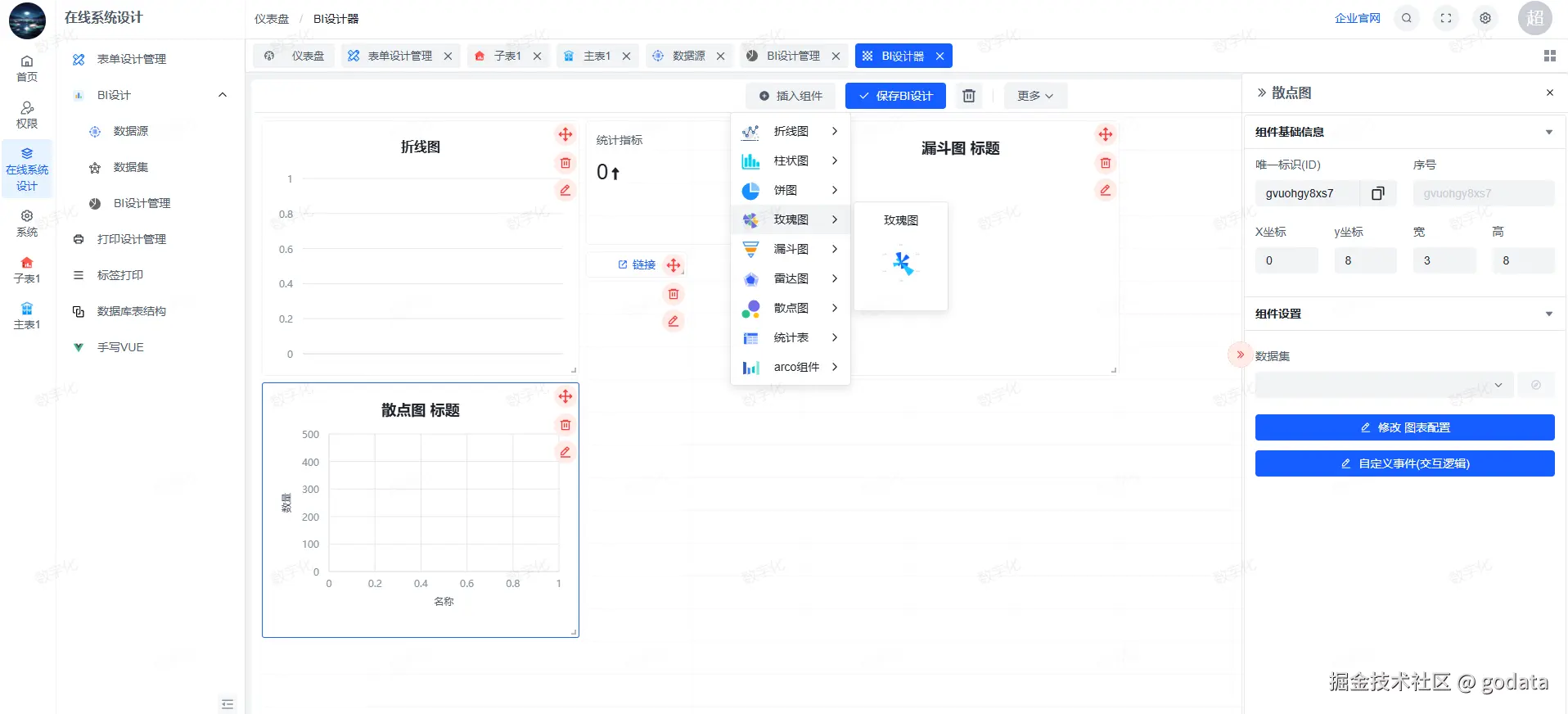Click move handle on 散点图 标题 card

click(x=565, y=396)
